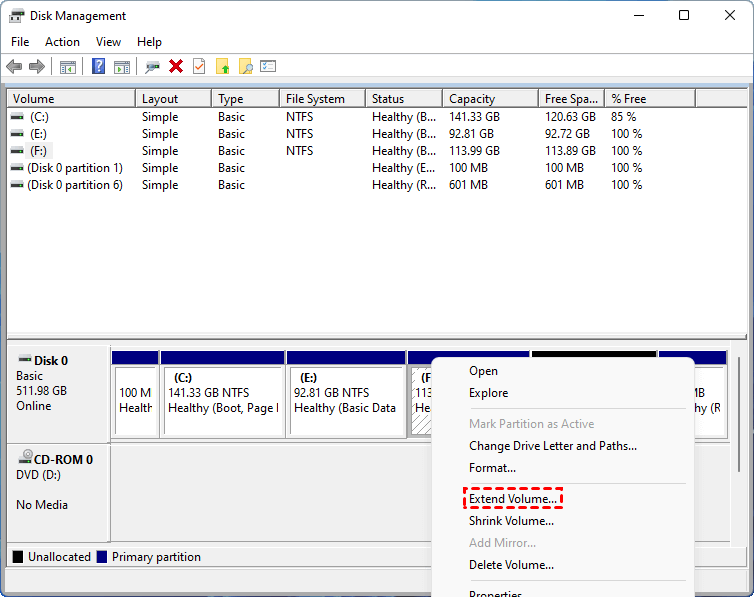Sort by the Status column header

point(404,99)
